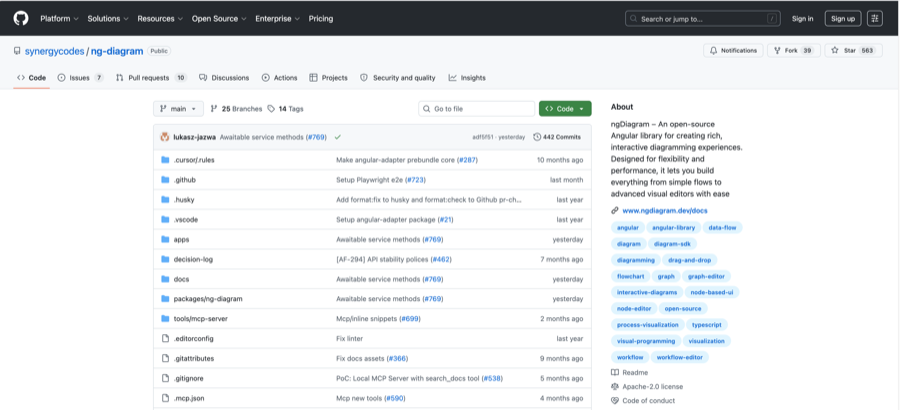Click the folder icon for tools/mcp-server
Screen dimensions: 900x410
point(165,319)
